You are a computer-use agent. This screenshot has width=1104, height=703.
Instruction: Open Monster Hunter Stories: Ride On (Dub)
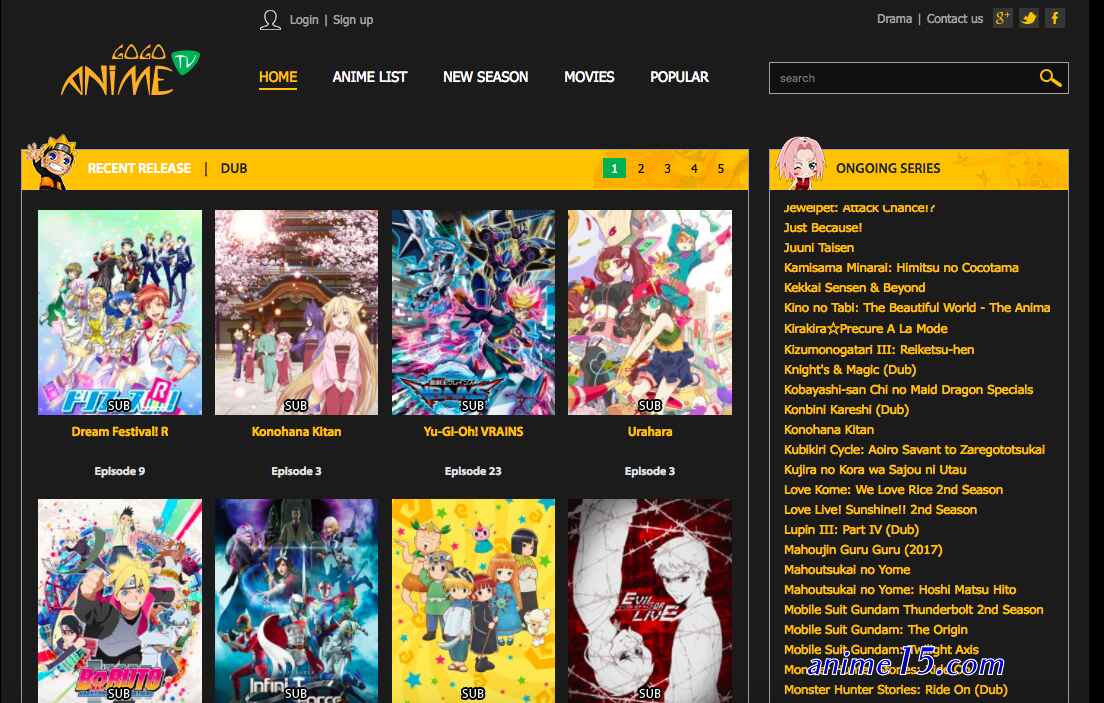[x=895, y=690]
